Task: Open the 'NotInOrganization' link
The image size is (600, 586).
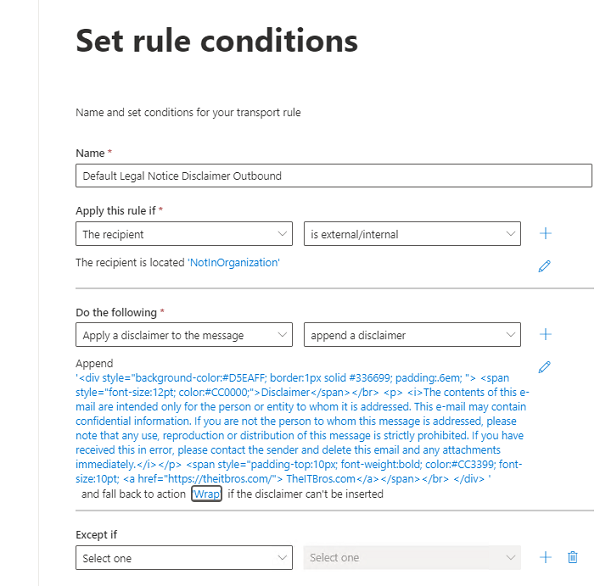Action: (x=234, y=263)
